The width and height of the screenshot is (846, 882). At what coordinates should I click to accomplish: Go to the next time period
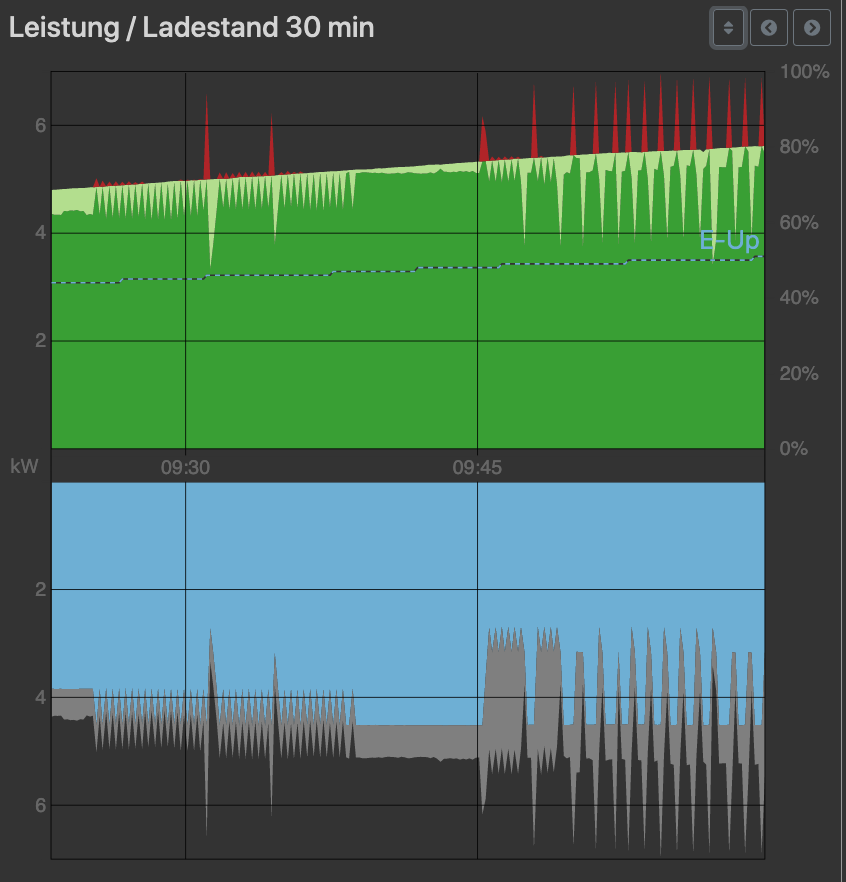[812, 28]
